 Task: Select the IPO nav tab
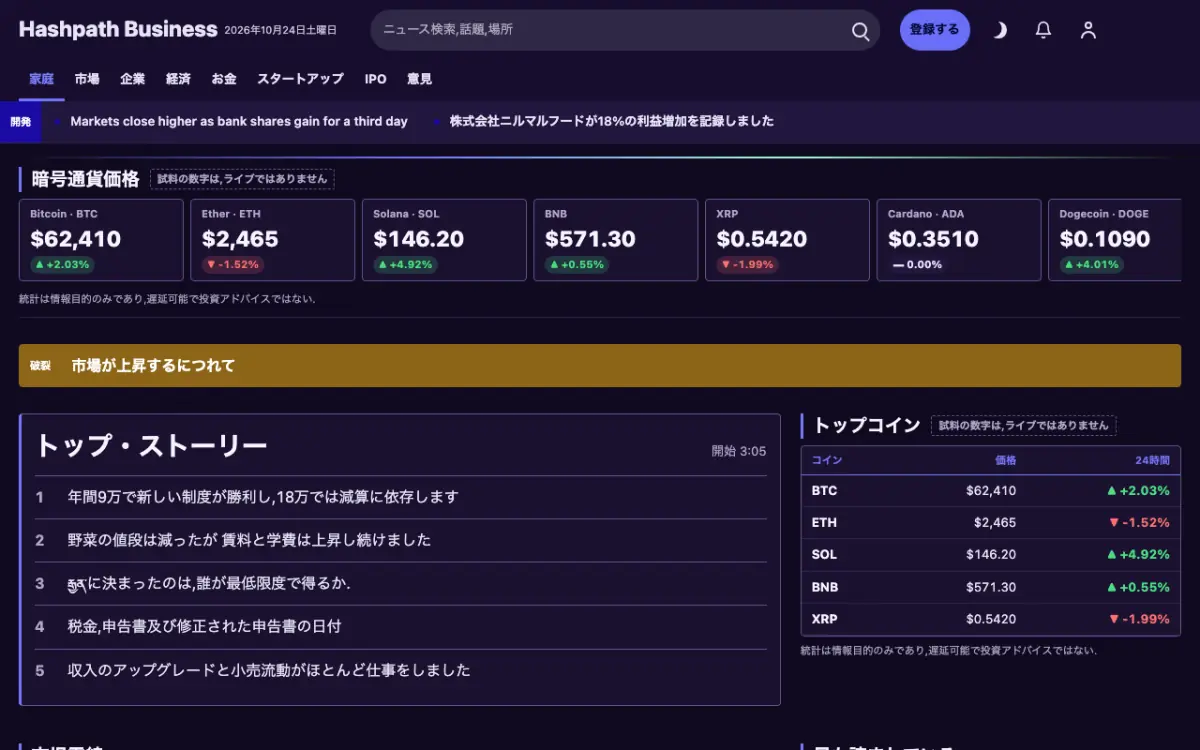coord(375,79)
